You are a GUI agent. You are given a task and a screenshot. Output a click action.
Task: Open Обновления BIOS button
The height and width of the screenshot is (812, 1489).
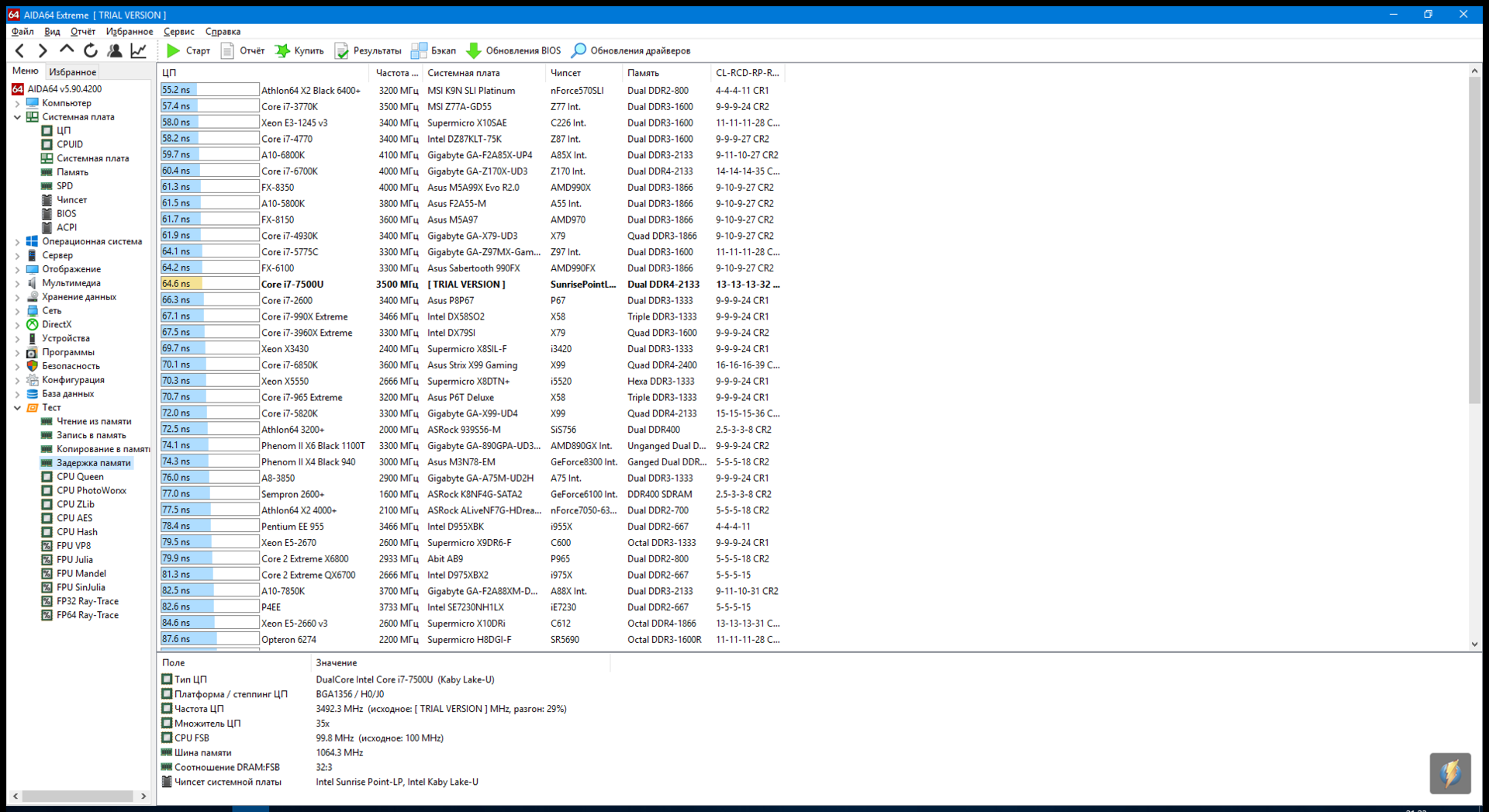point(513,50)
